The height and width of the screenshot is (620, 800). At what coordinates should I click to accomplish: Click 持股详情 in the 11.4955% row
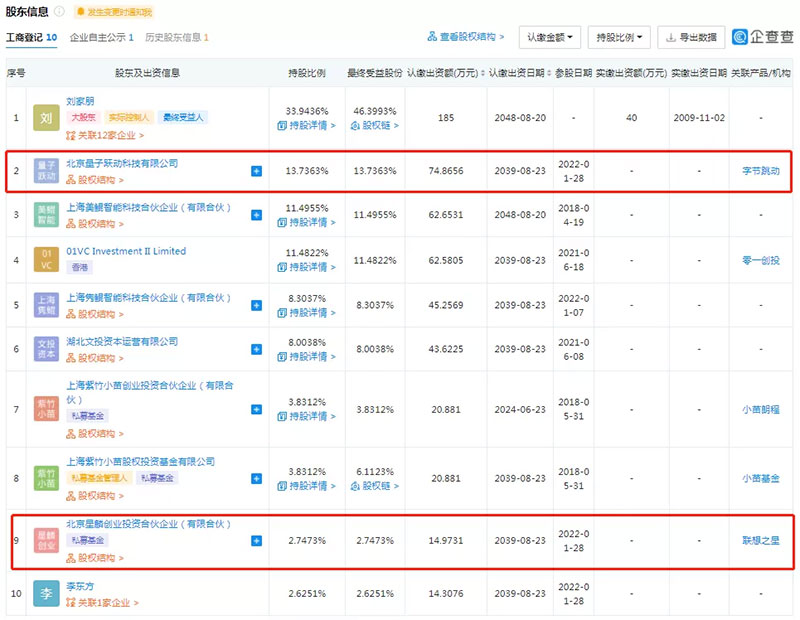[x=306, y=222]
